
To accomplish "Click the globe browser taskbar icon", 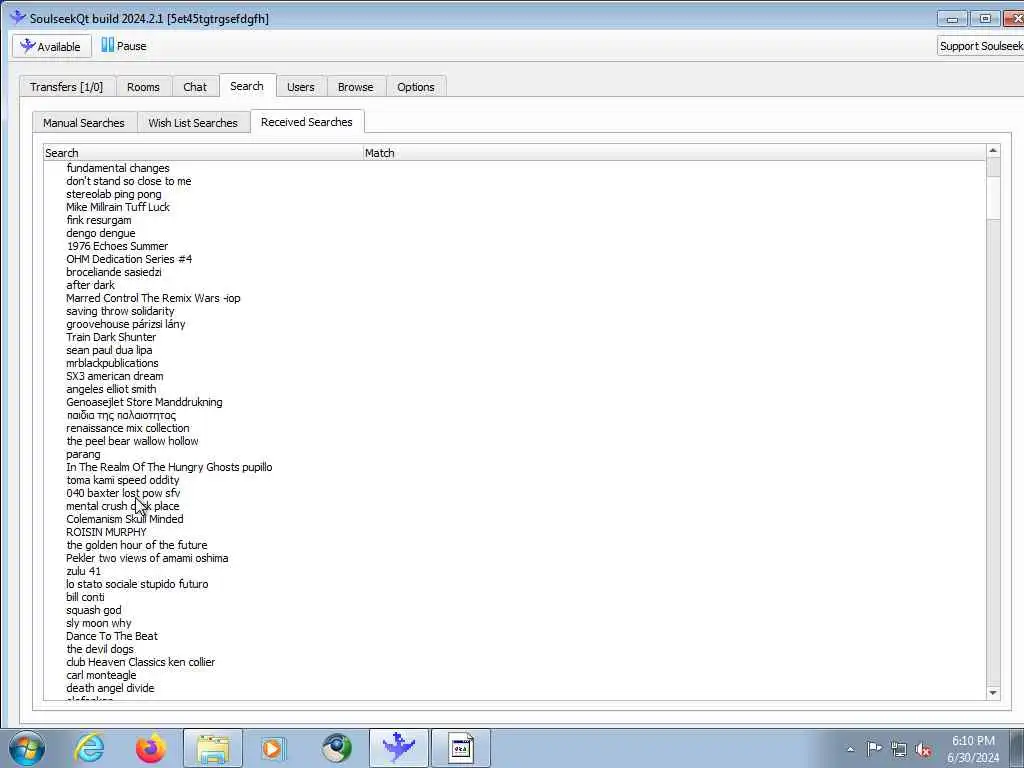I will pyautogui.click(x=336, y=748).
